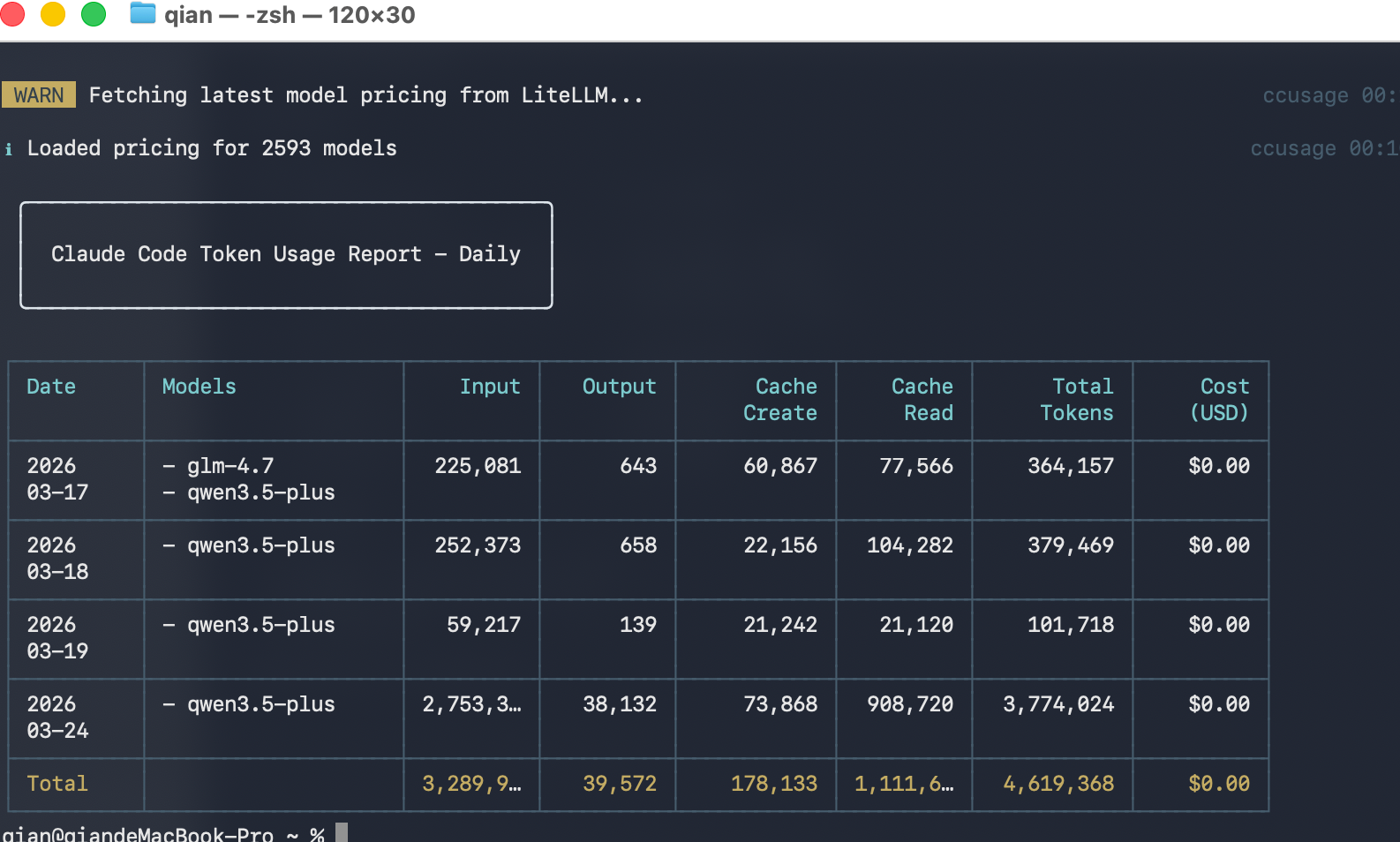The width and height of the screenshot is (1400, 842).
Task: Click the 'Cache Create' column header
Action: pos(780,400)
